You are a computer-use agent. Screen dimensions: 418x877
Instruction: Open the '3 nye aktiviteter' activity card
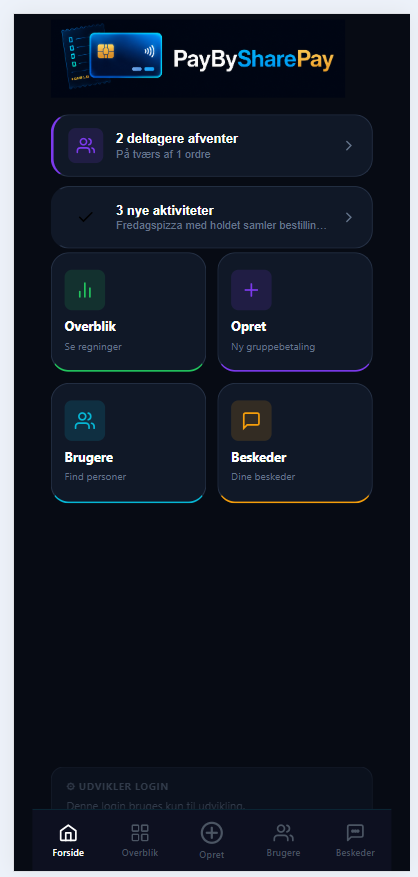(212, 217)
